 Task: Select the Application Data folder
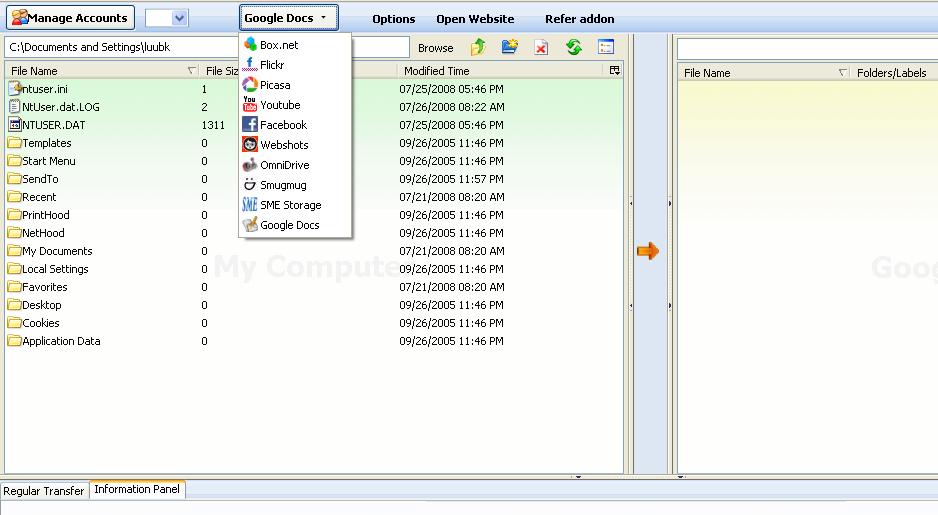(54, 340)
